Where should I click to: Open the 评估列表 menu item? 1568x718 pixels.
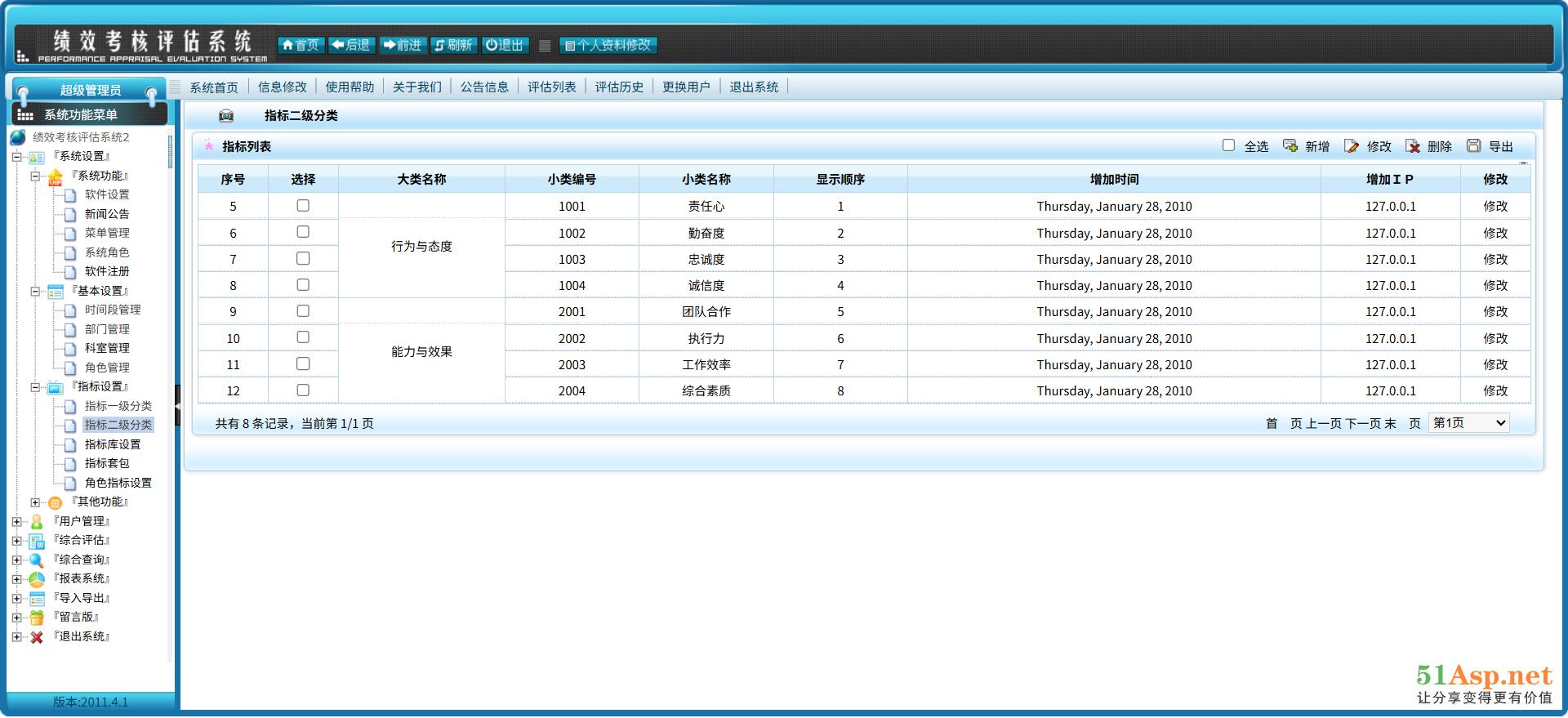[x=551, y=87]
